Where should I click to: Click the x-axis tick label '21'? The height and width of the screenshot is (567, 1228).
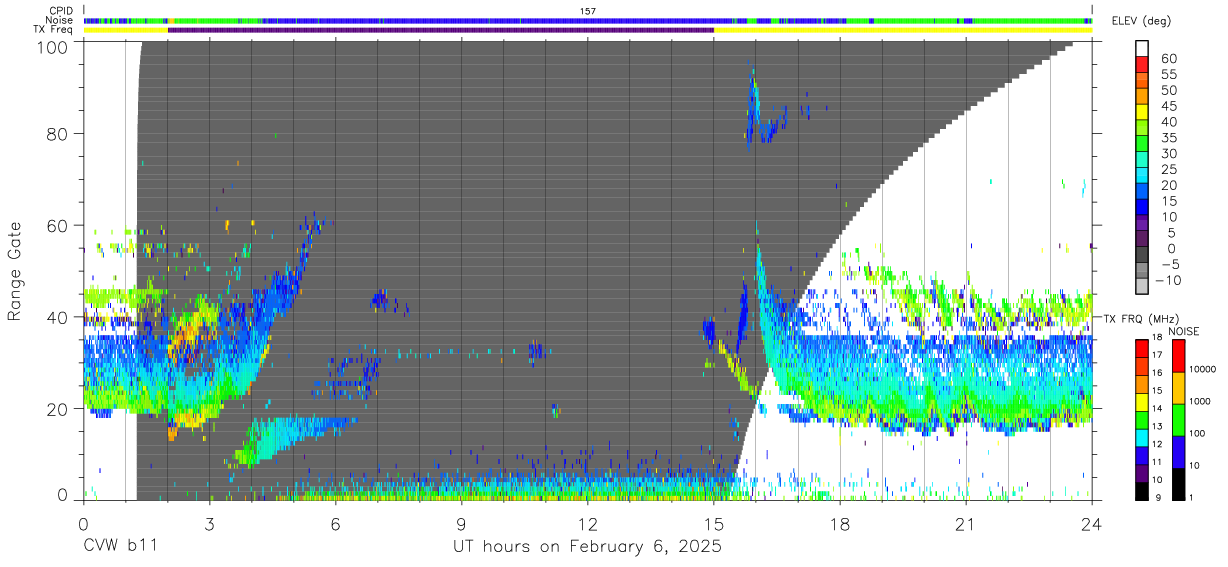965,523
